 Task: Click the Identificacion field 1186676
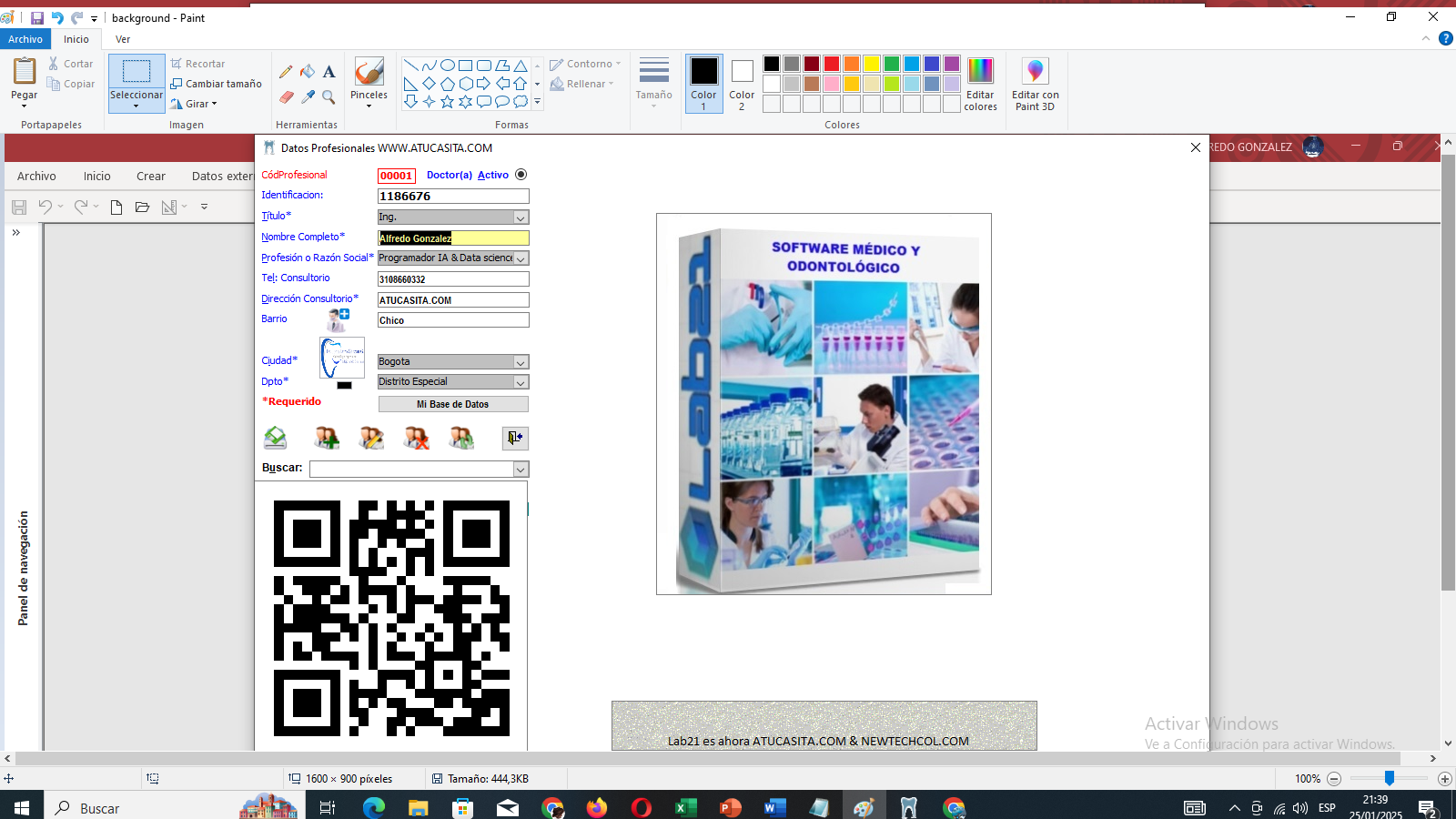coord(453,197)
